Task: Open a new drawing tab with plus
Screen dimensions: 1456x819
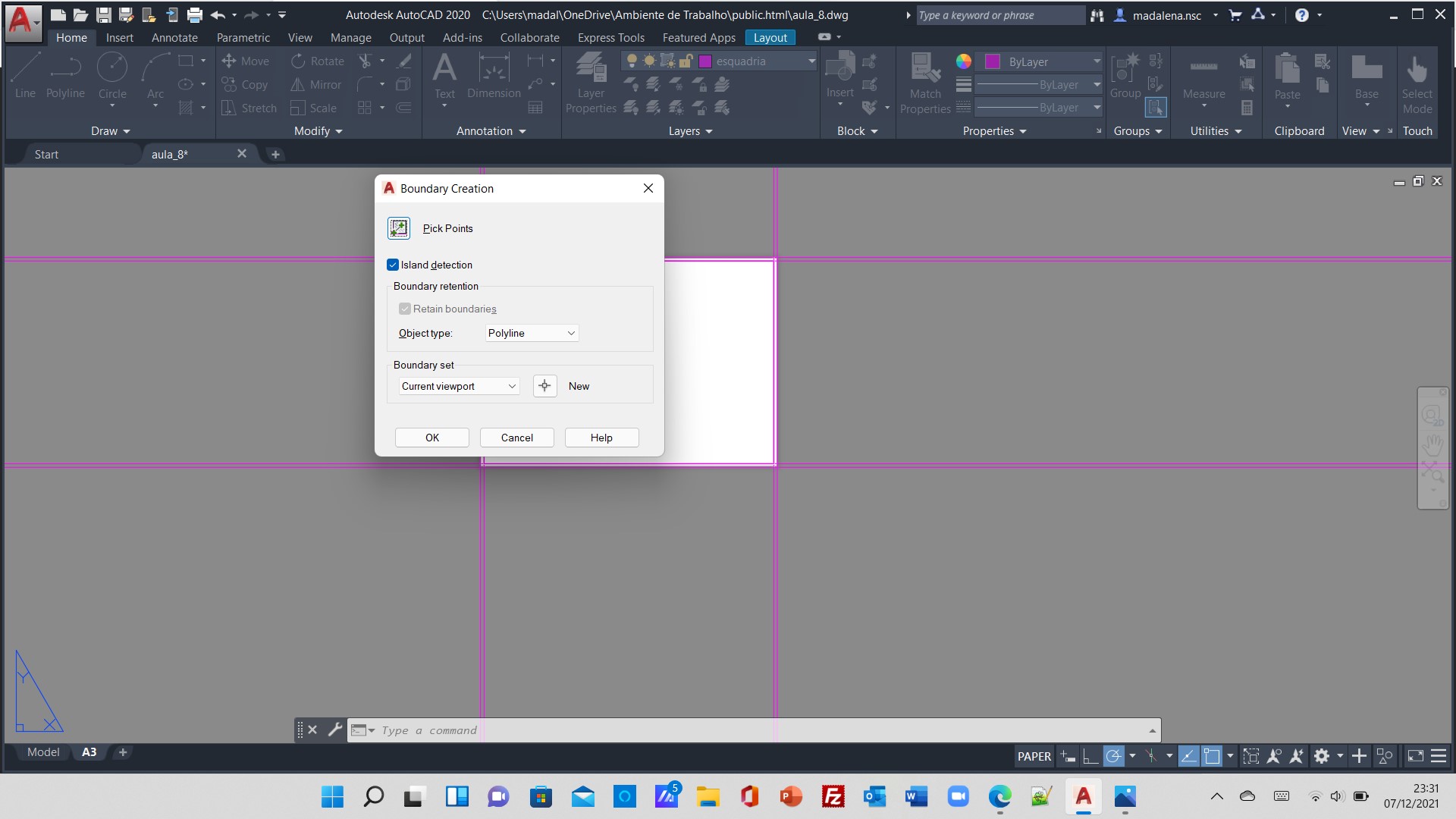Action: pyautogui.click(x=275, y=155)
